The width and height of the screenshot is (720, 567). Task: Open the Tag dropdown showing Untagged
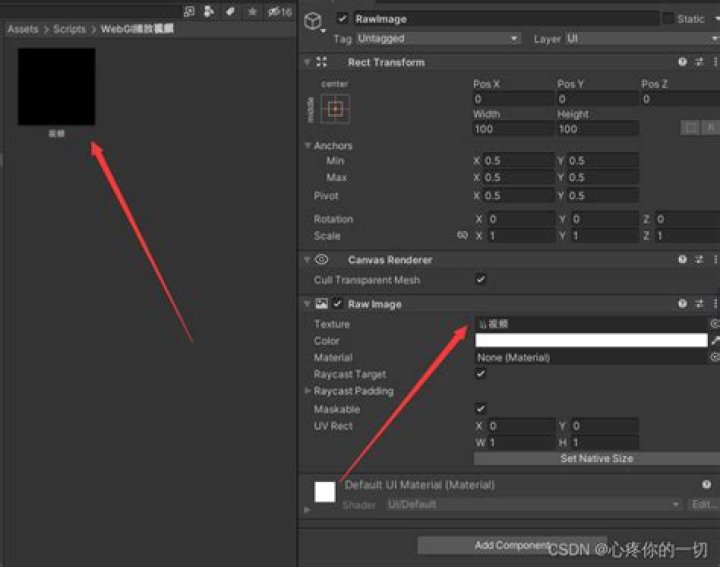[x=438, y=39]
